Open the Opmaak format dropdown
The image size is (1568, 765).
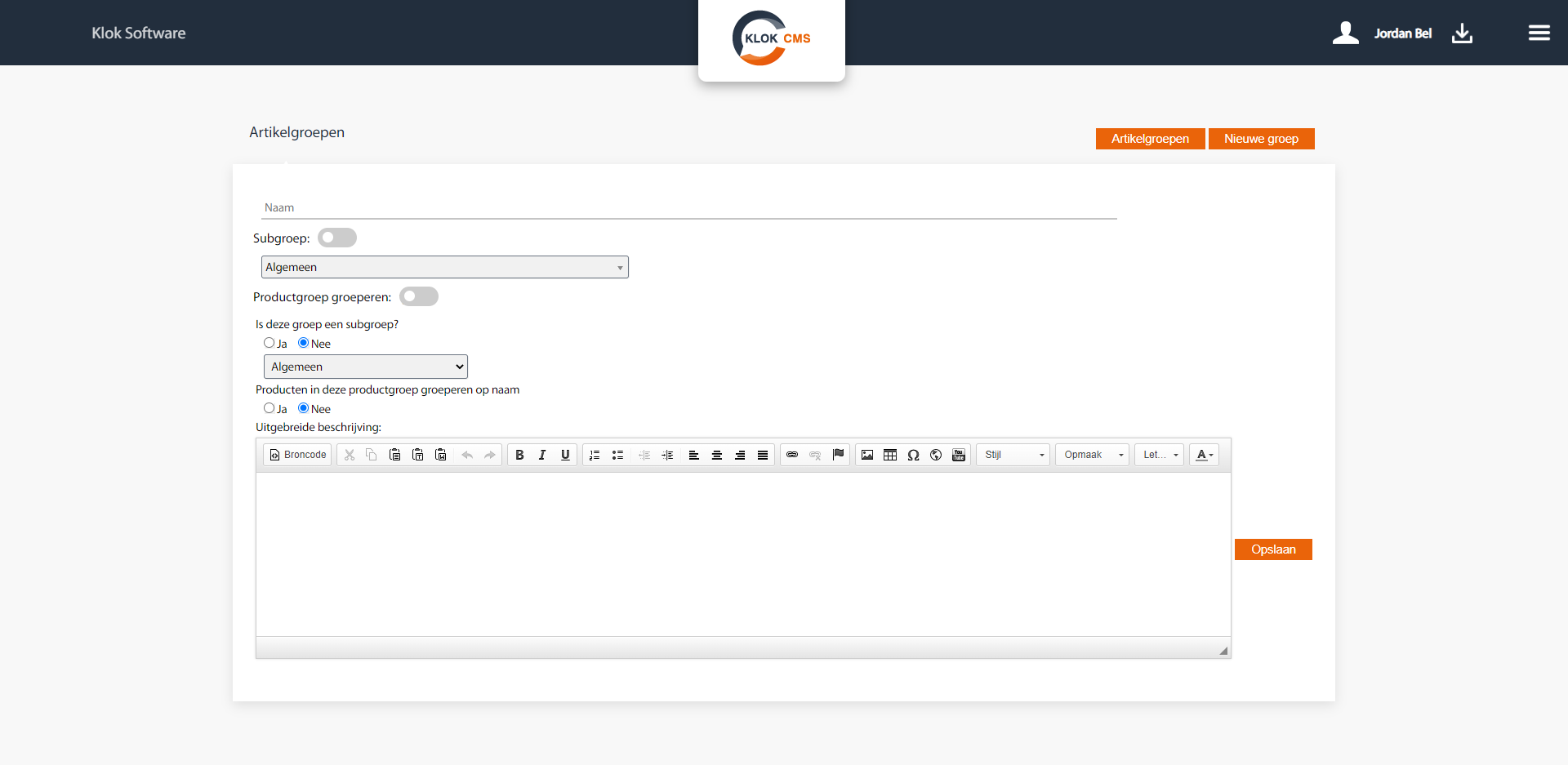coord(1093,455)
